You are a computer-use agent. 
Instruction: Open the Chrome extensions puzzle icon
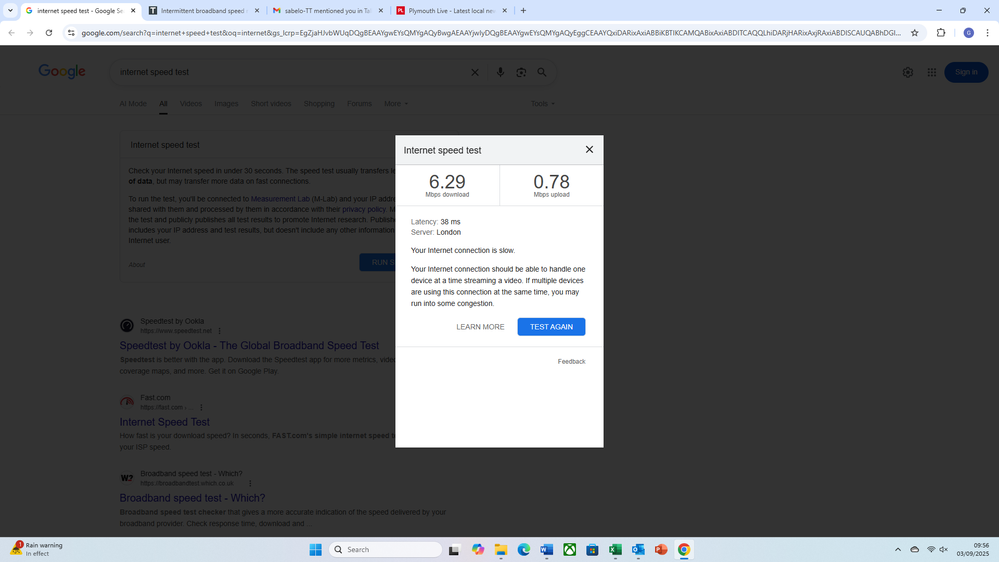pos(942,33)
